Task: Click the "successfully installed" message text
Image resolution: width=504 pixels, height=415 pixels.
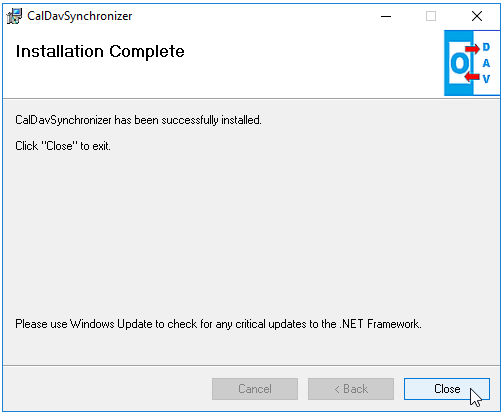Action: [138, 120]
